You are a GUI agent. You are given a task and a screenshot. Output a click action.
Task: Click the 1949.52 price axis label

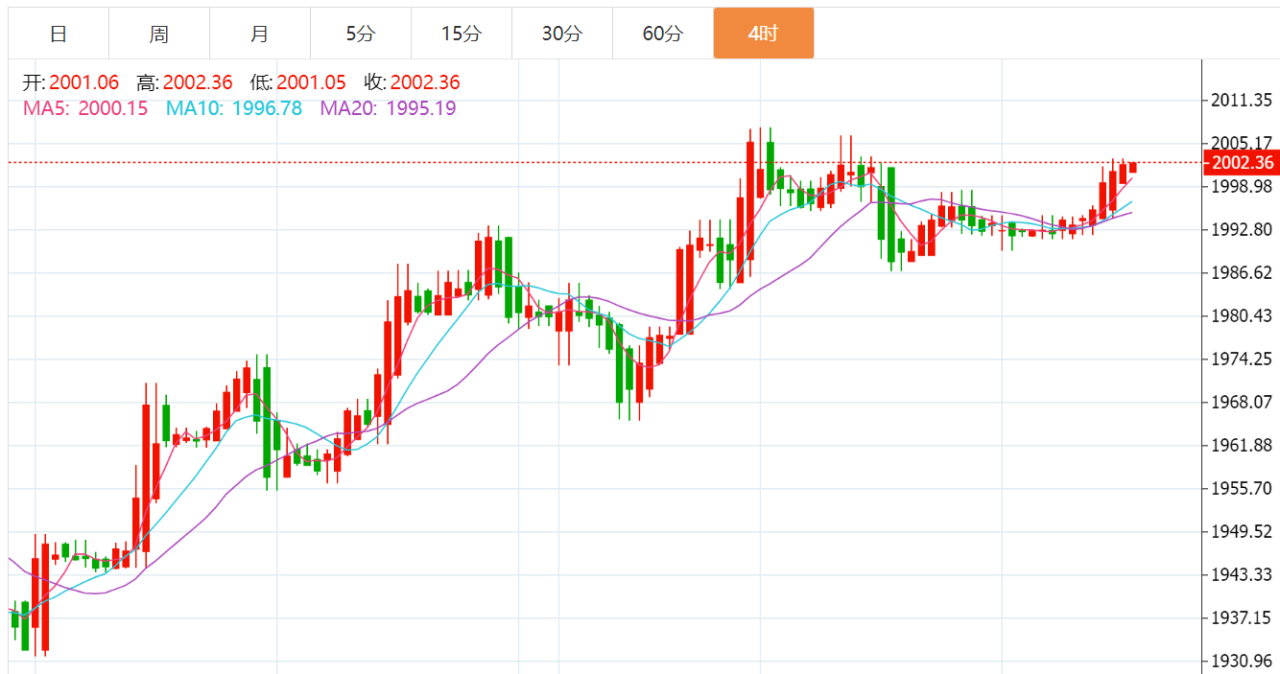(1240, 531)
